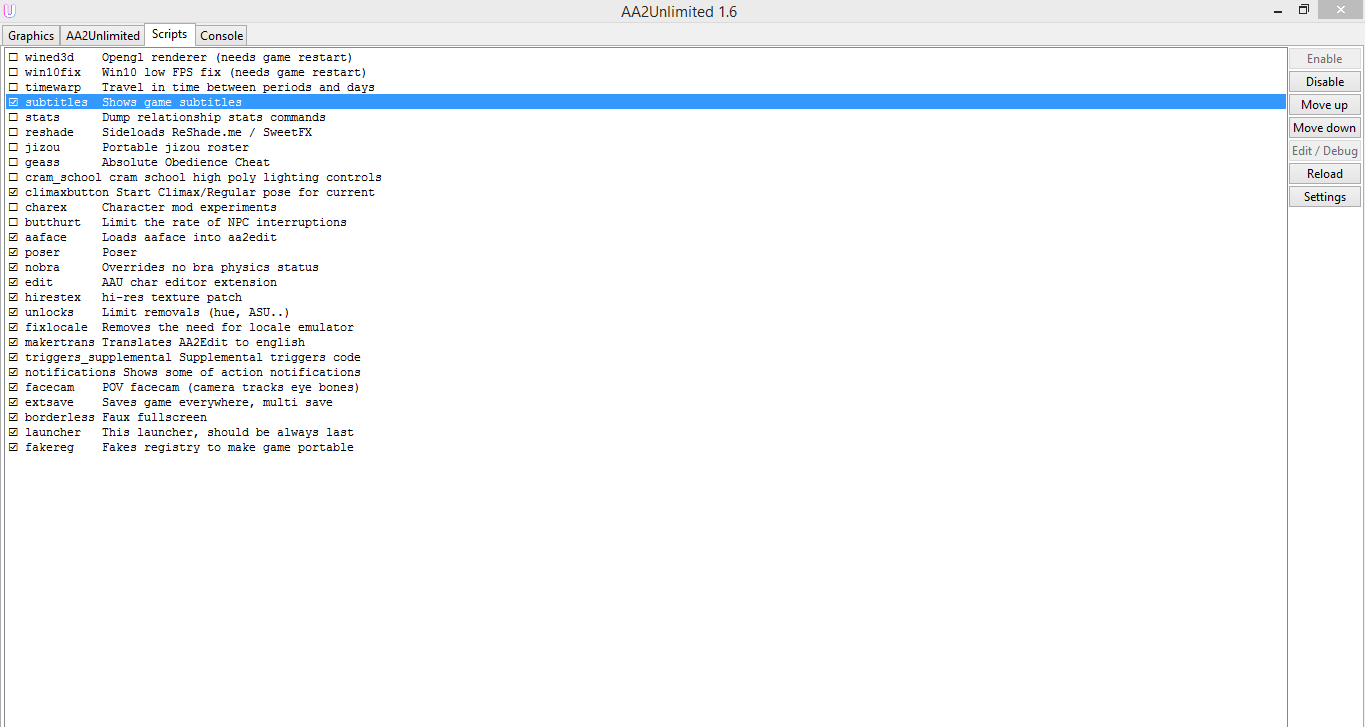Select 'hi-res texture patch' row
Screen dimensions: 1365x727
click(x=645, y=297)
